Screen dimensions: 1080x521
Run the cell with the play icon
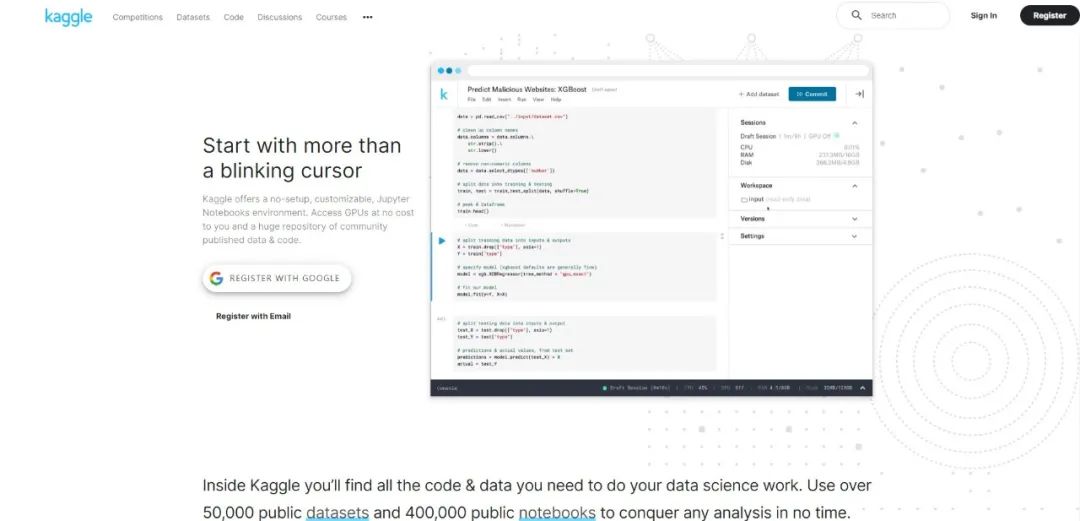(x=442, y=241)
